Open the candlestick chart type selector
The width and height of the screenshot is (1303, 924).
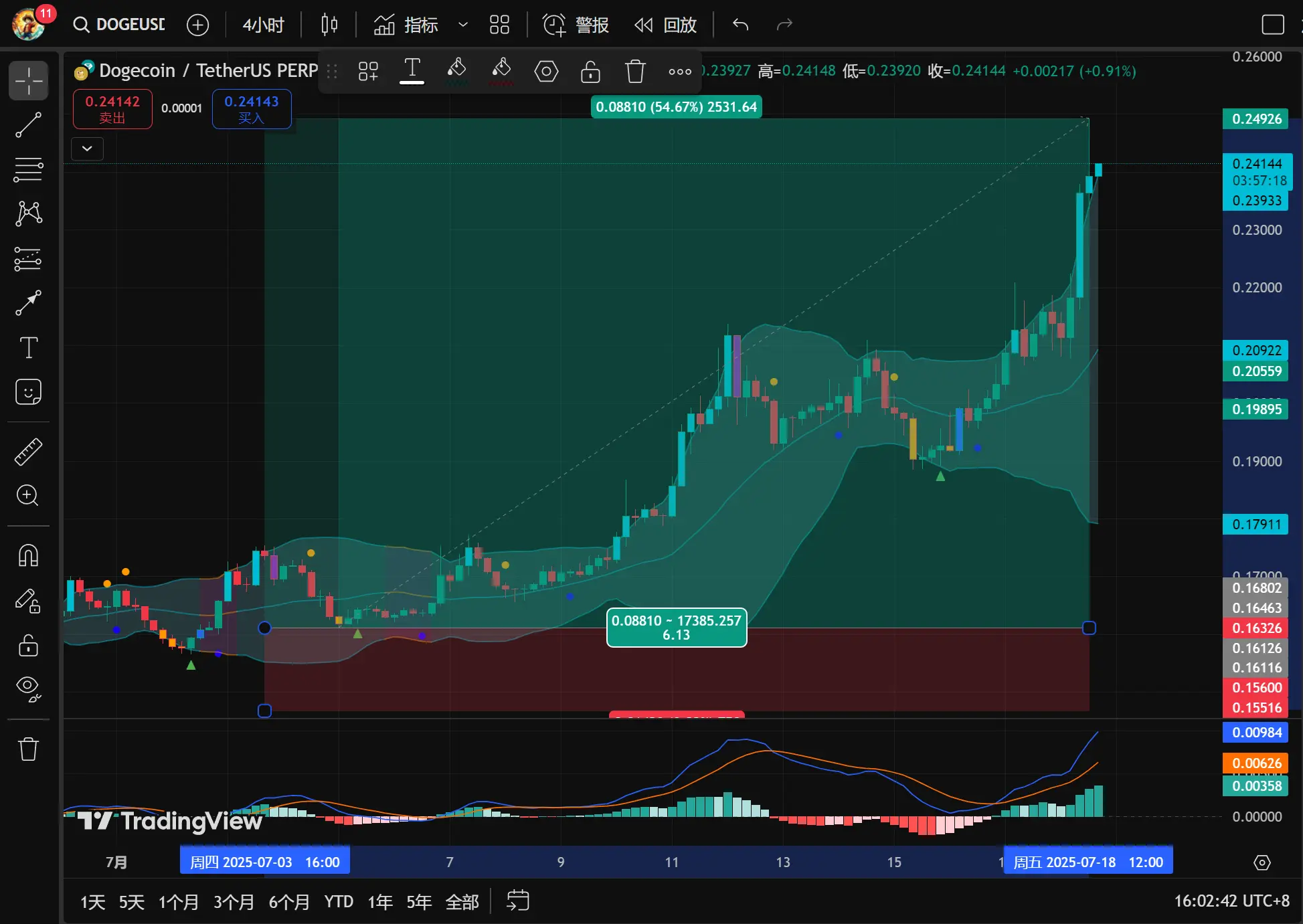[329, 25]
